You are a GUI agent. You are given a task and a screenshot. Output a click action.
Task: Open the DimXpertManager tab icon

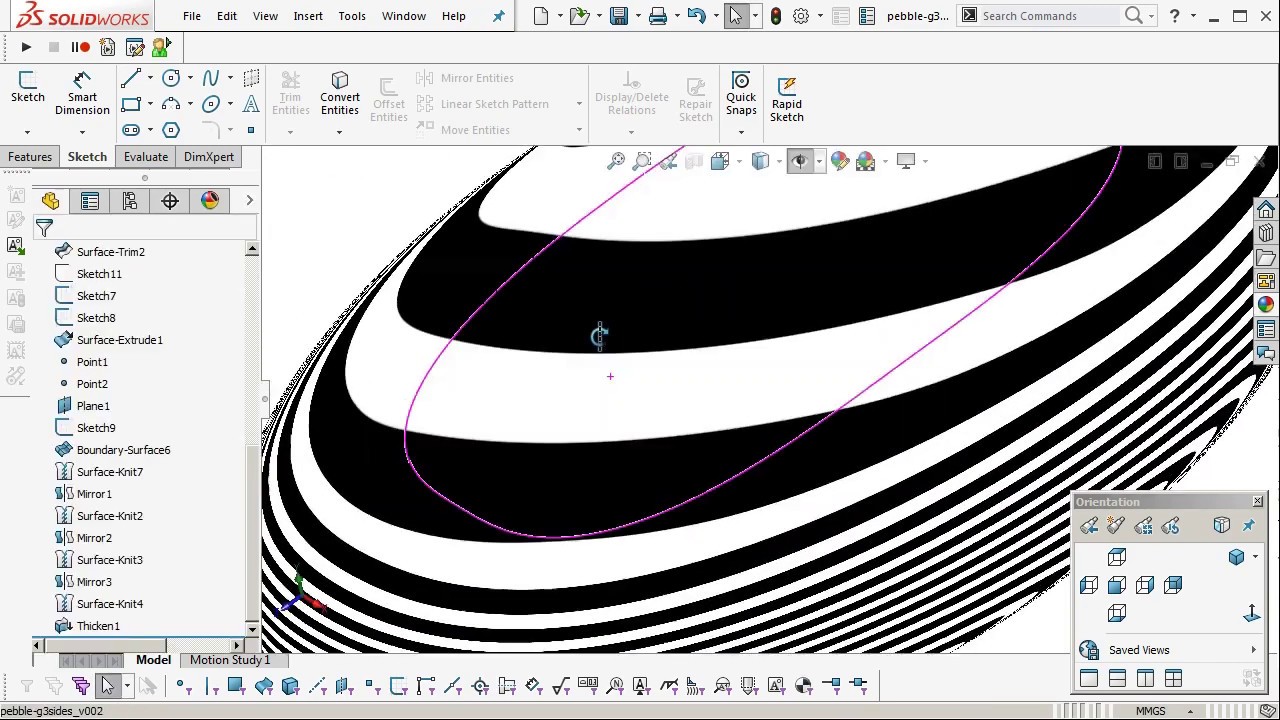pyautogui.click(x=170, y=201)
